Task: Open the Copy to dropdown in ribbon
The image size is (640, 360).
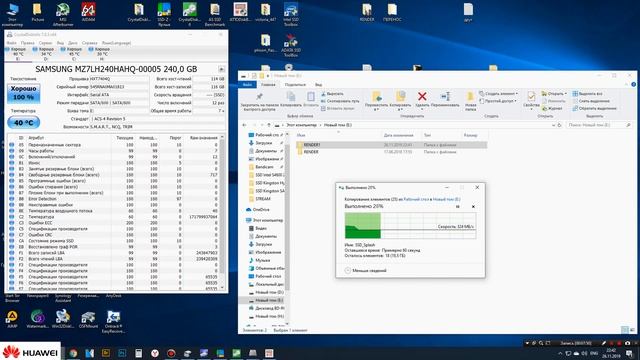Action: pyautogui.click(x=400, y=110)
